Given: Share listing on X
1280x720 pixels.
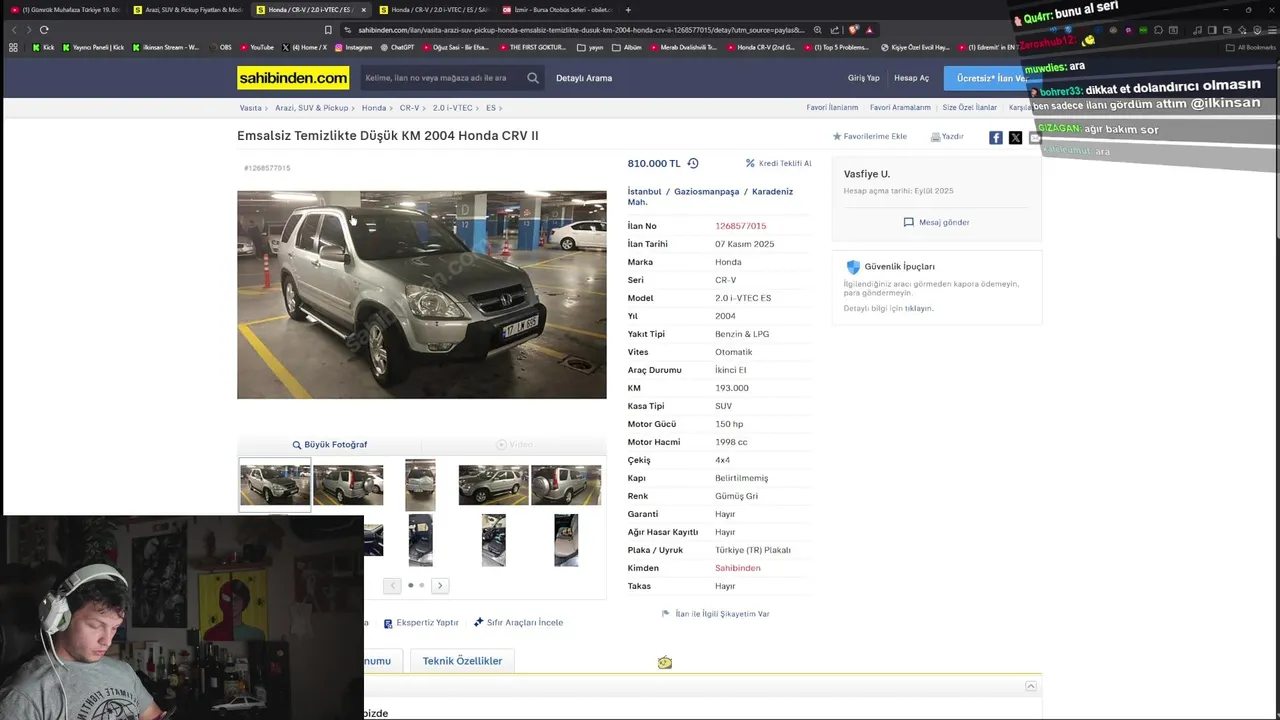Looking at the screenshot, I should pos(1015,138).
